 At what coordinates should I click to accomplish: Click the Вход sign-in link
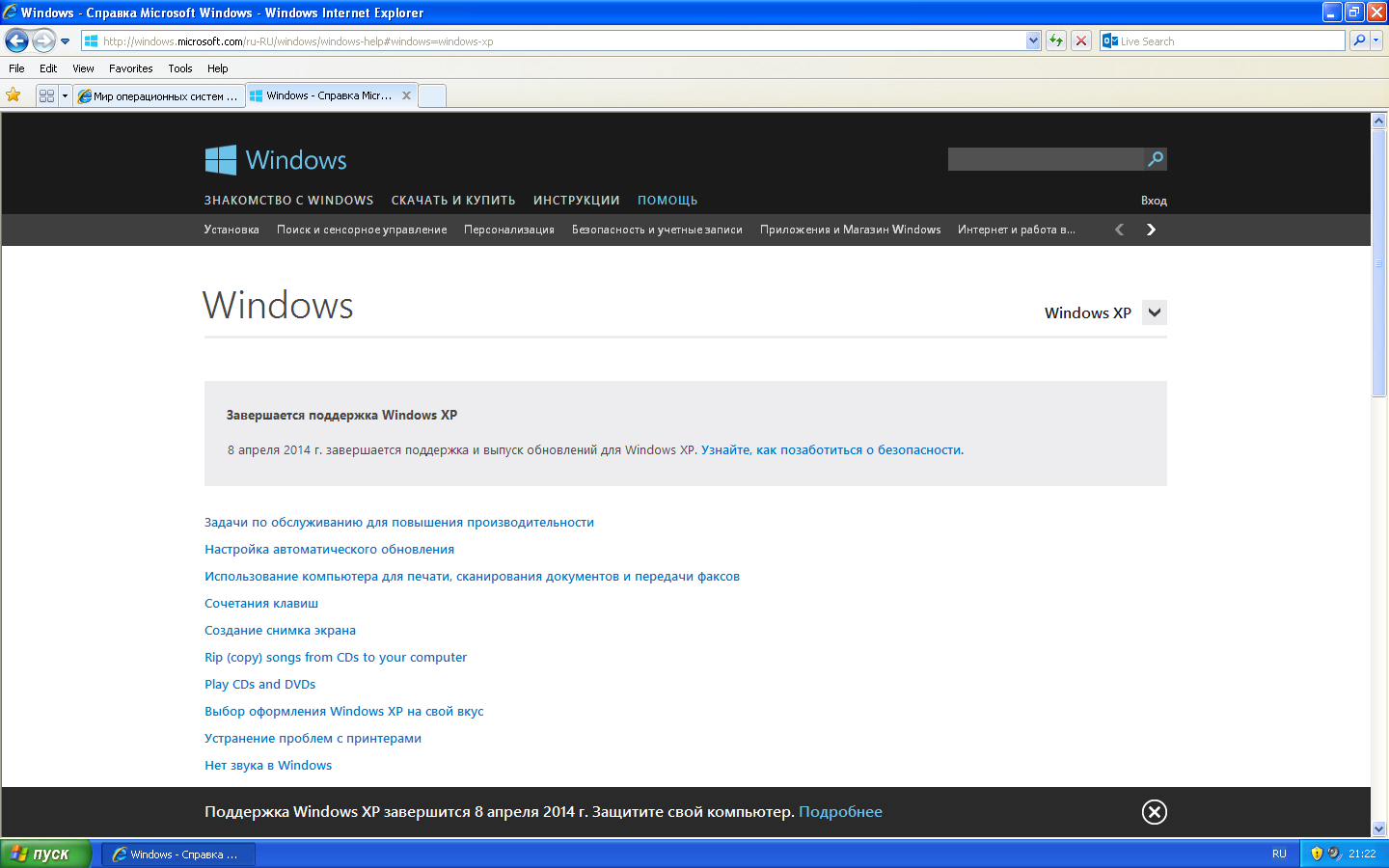pyautogui.click(x=1154, y=201)
